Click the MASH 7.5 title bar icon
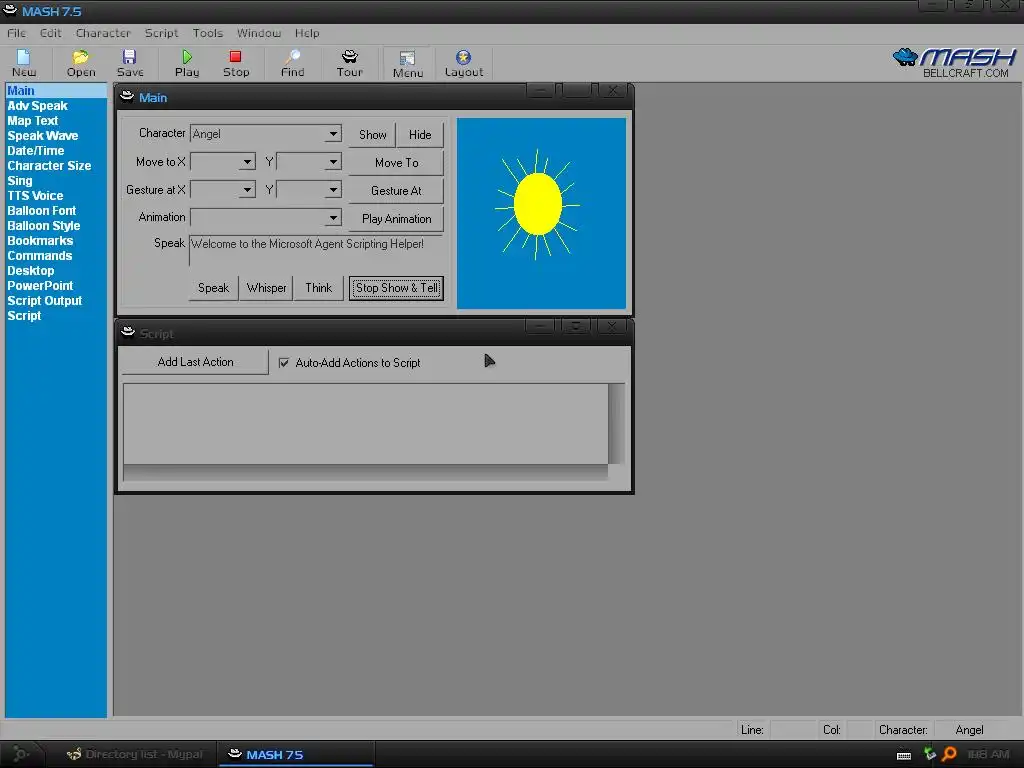 10,10
